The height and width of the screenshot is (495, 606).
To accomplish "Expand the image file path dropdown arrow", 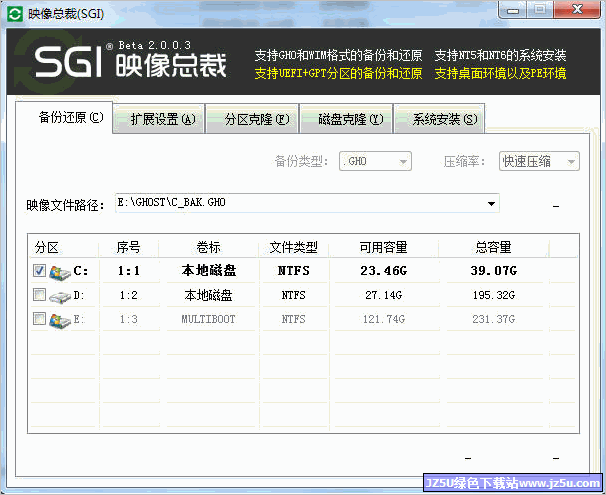I will click(491, 203).
